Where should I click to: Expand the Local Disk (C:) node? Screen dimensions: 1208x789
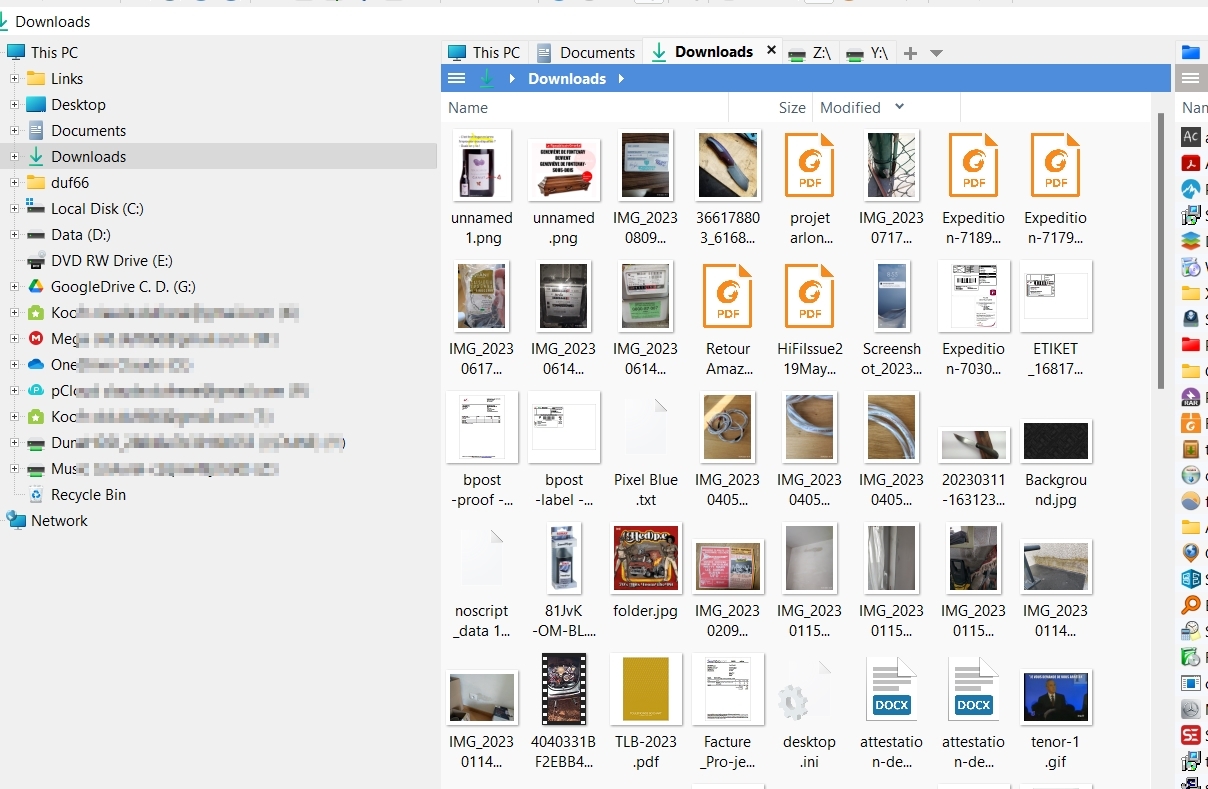pos(15,209)
